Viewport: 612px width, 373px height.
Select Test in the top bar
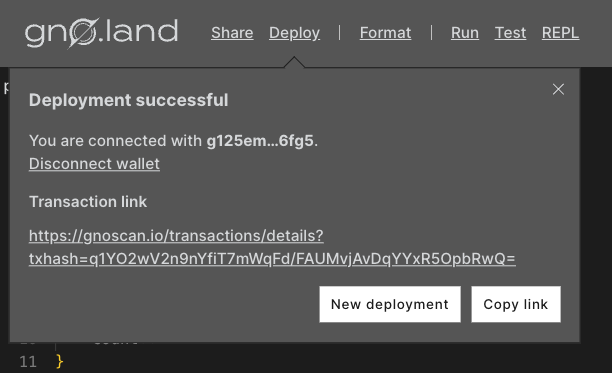tap(510, 33)
